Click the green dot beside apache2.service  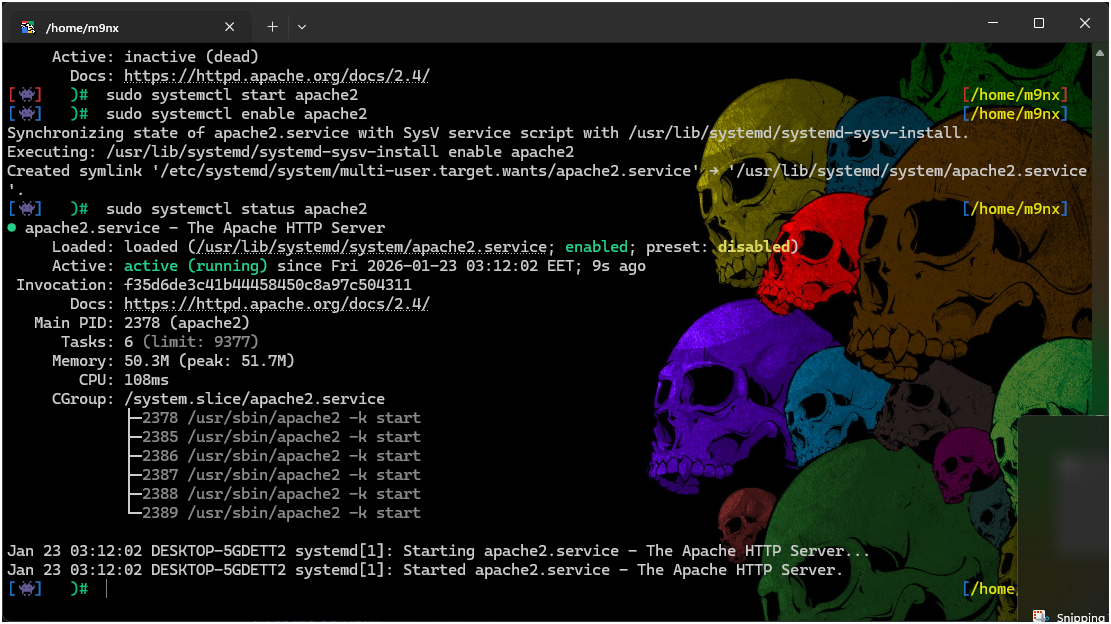pyautogui.click(x=11, y=227)
